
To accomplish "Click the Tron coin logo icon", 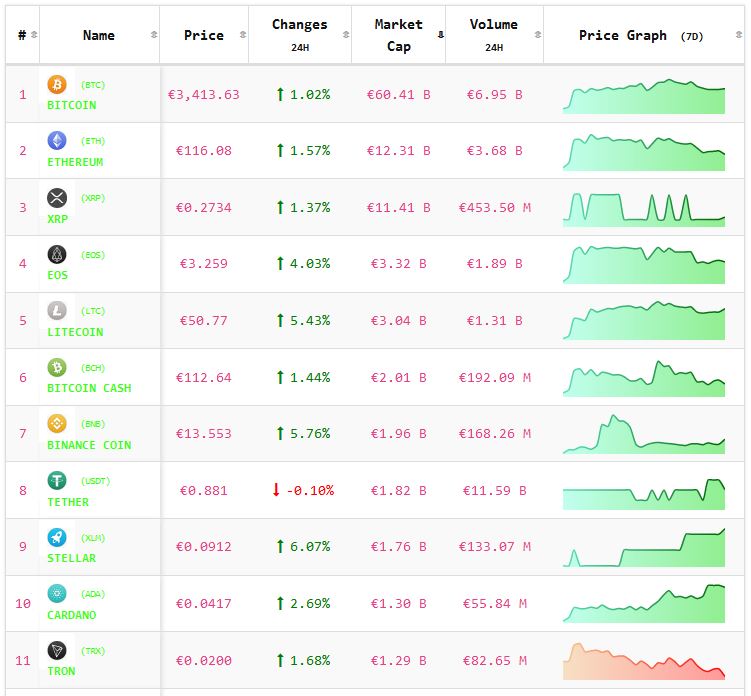I will click(x=57, y=651).
